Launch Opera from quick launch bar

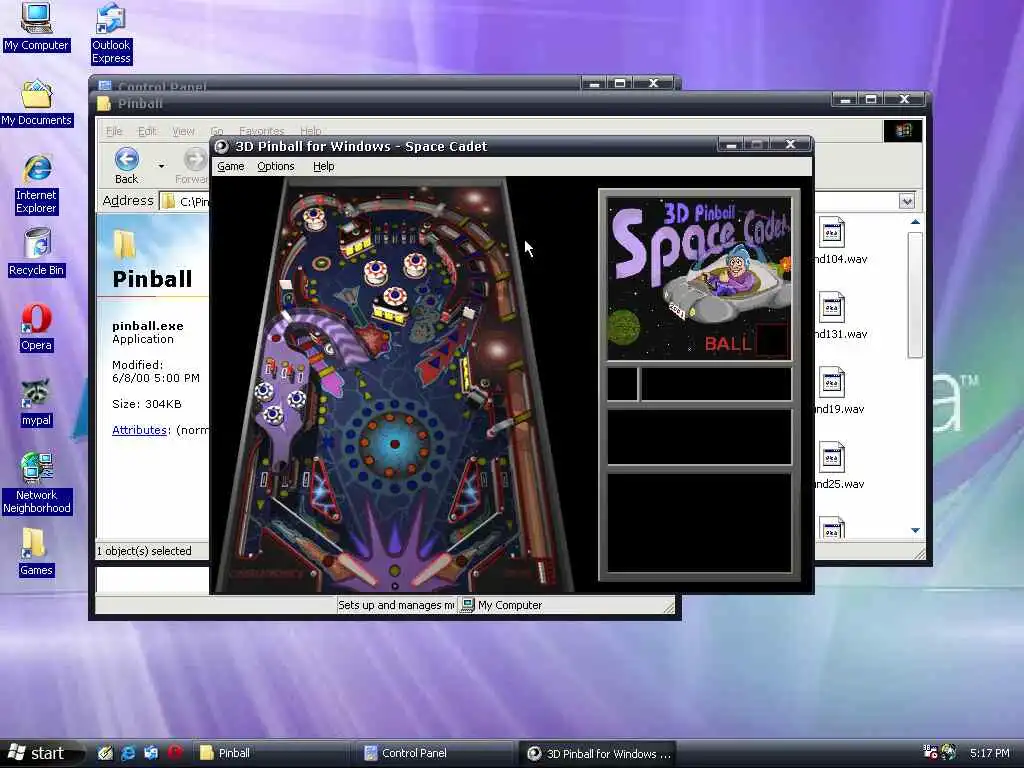coord(174,752)
